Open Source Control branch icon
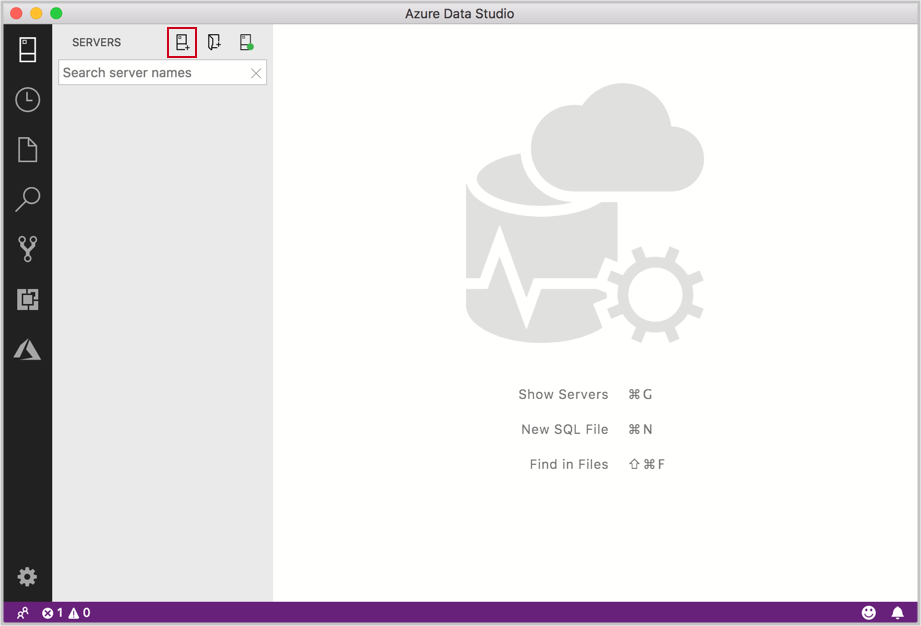921x626 pixels. pyautogui.click(x=28, y=249)
